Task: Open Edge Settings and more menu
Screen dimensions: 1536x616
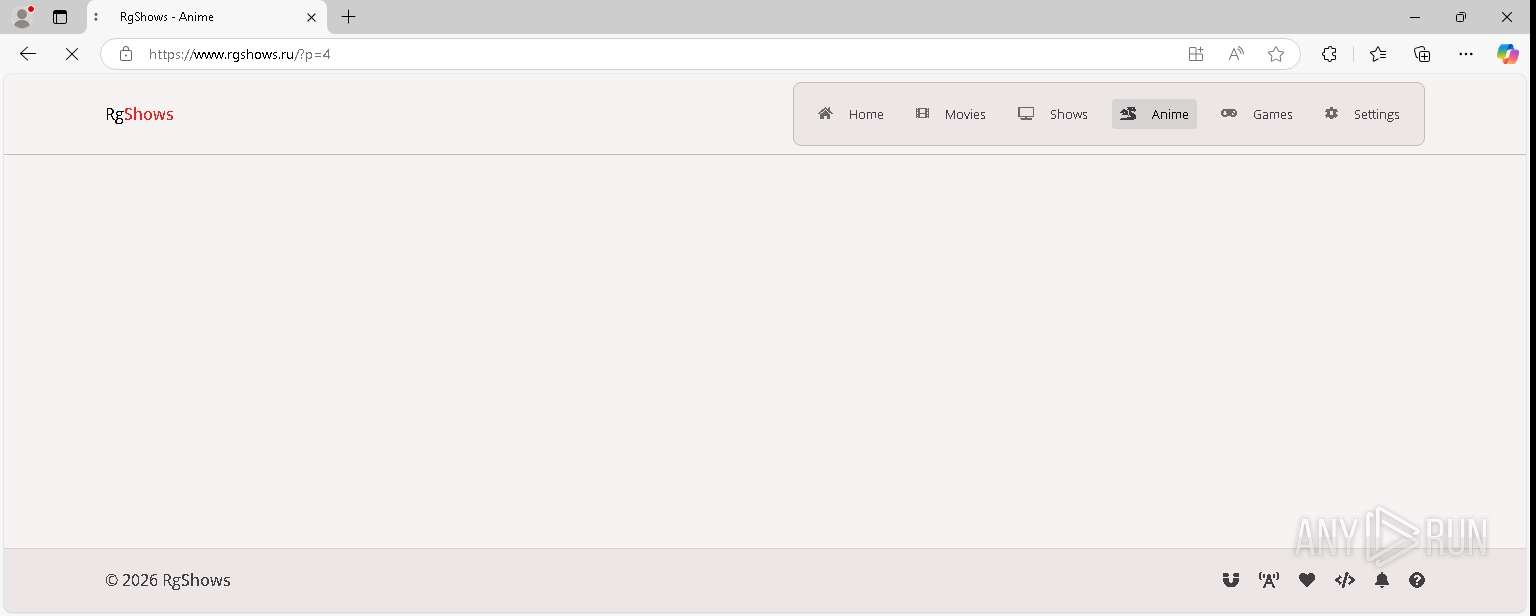Action: pos(1466,54)
